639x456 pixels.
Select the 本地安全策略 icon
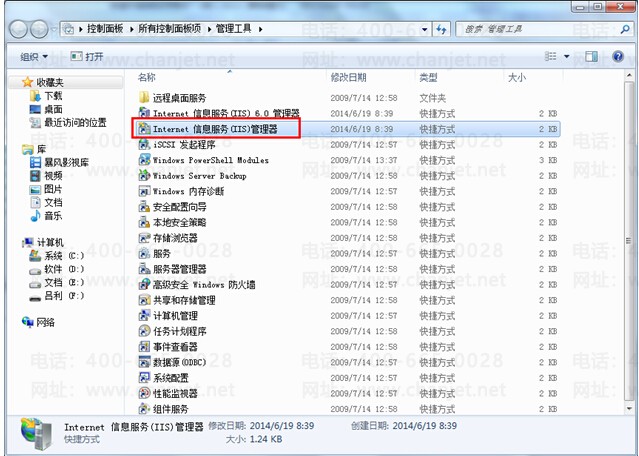tap(144, 222)
